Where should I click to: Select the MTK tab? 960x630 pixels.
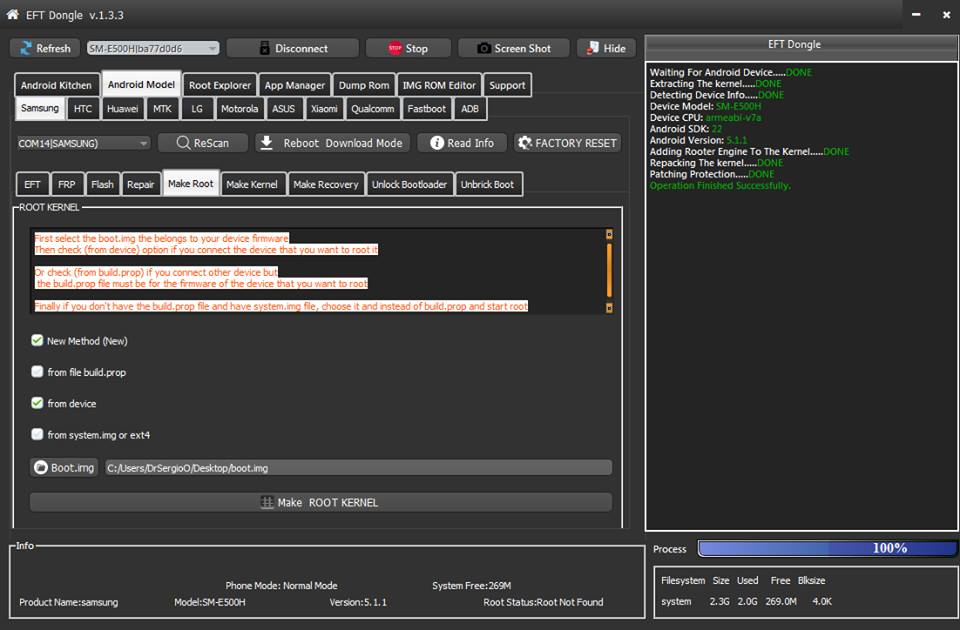[162, 108]
